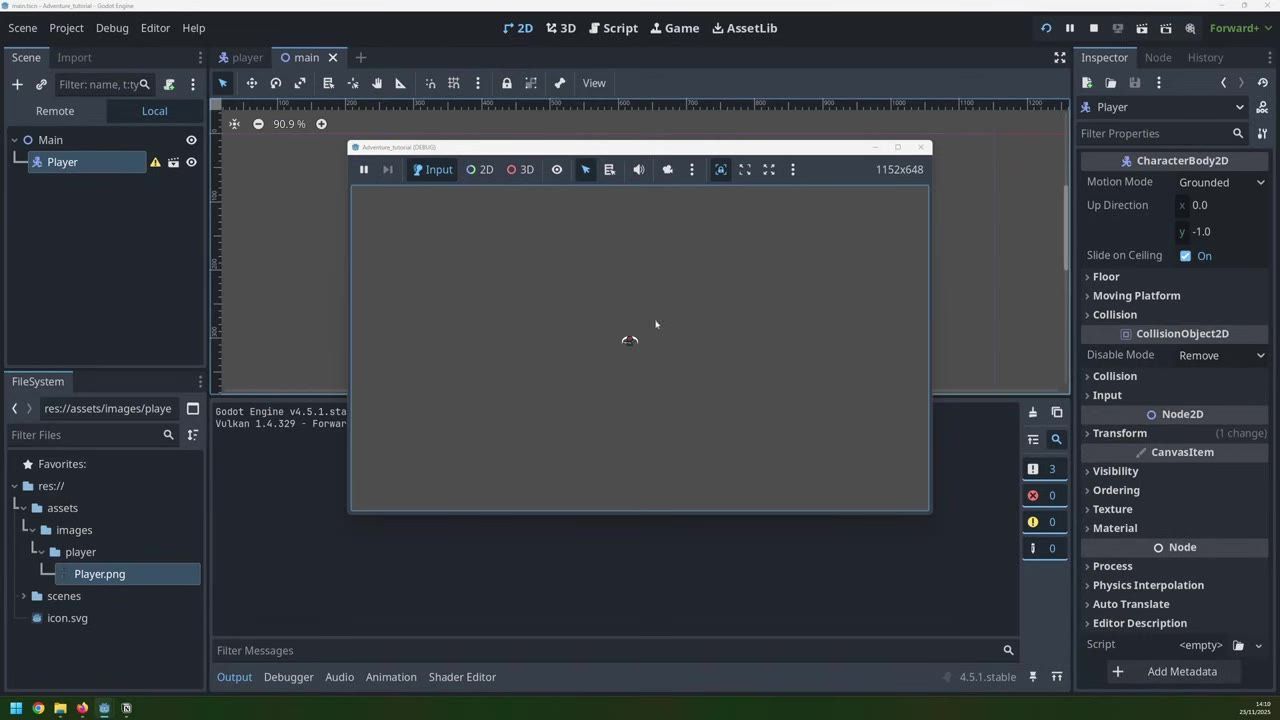Zoom out with the minus button
This screenshot has width=1280, height=720.
click(258, 124)
